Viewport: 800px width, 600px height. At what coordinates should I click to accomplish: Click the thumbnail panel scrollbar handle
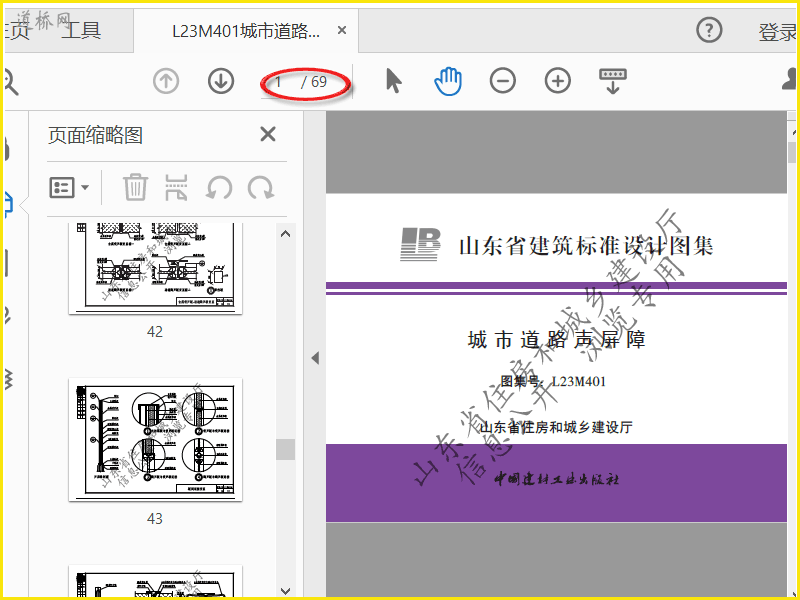[x=286, y=449]
